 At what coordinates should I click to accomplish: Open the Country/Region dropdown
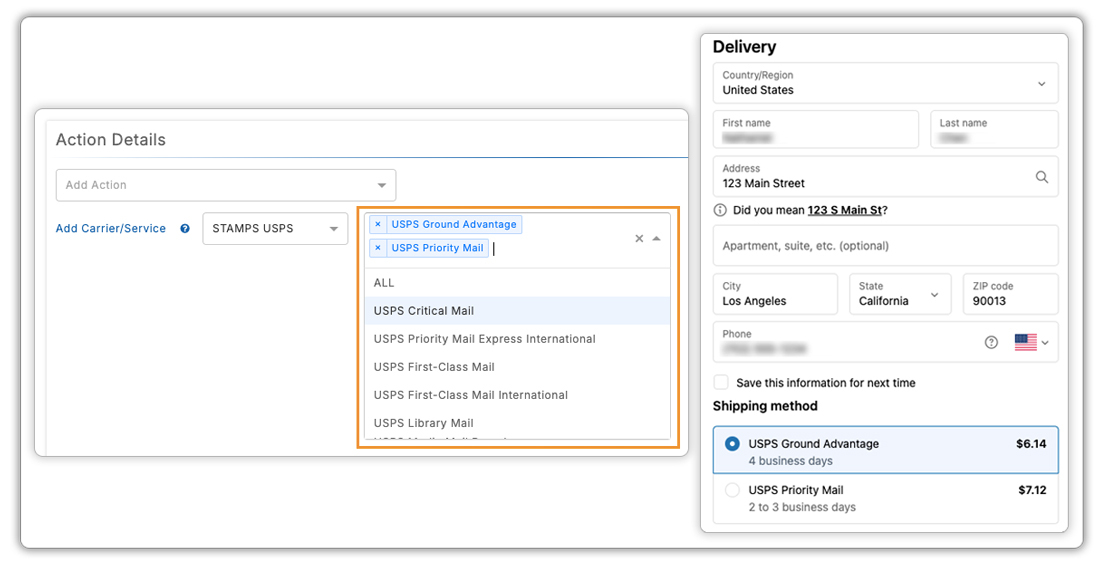(x=885, y=83)
